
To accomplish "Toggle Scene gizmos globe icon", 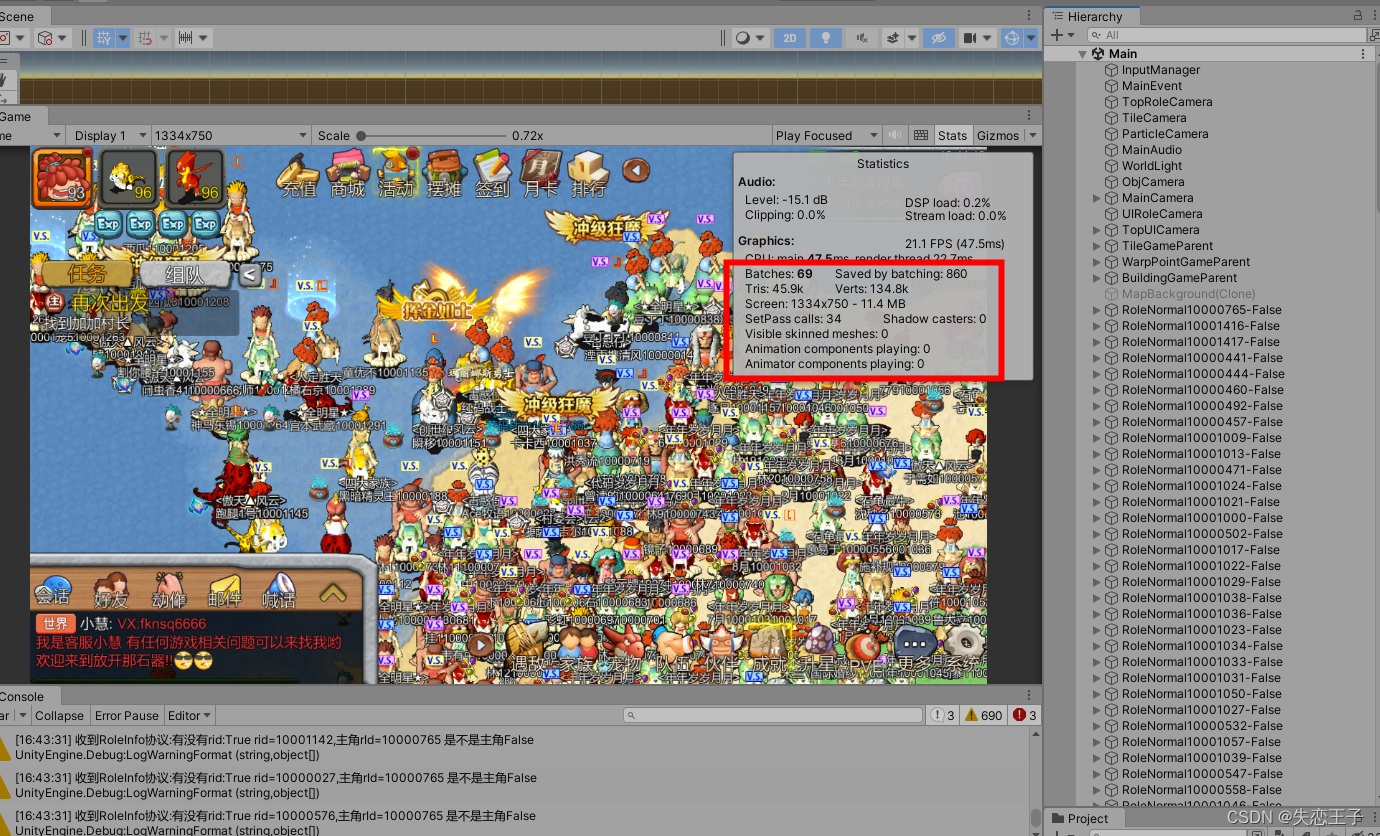I will tap(1012, 38).
